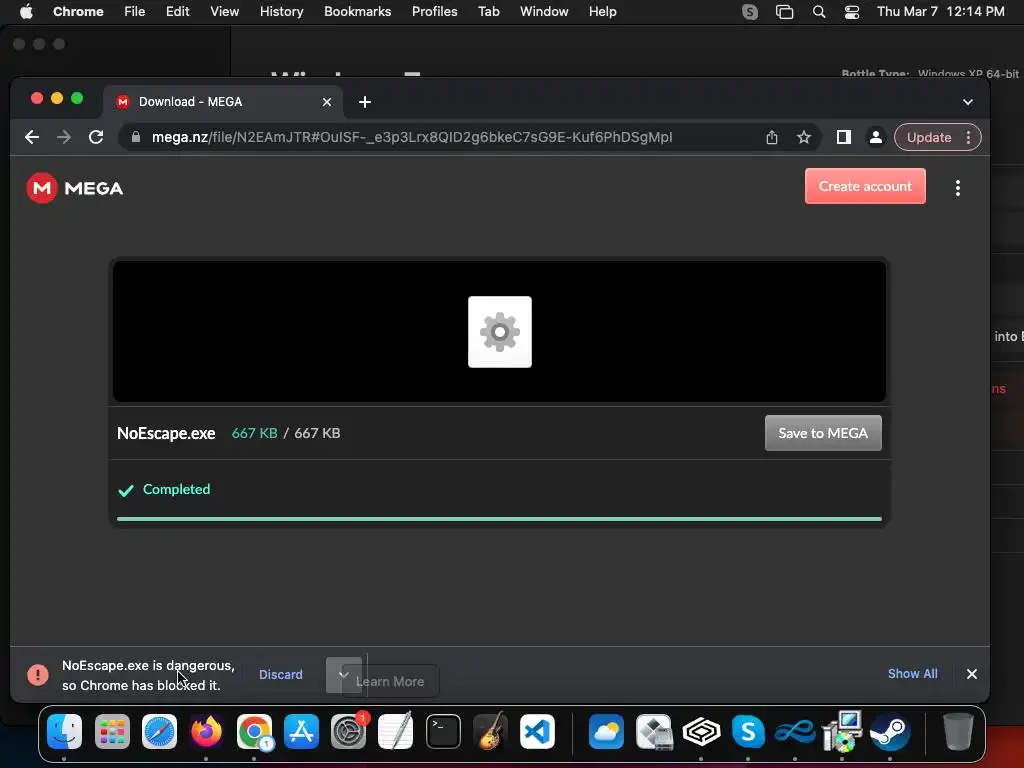Image resolution: width=1024 pixels, height=768 pixels.
Task: Click the screen mirroring menu bar icon
Action: click(784, 12)
